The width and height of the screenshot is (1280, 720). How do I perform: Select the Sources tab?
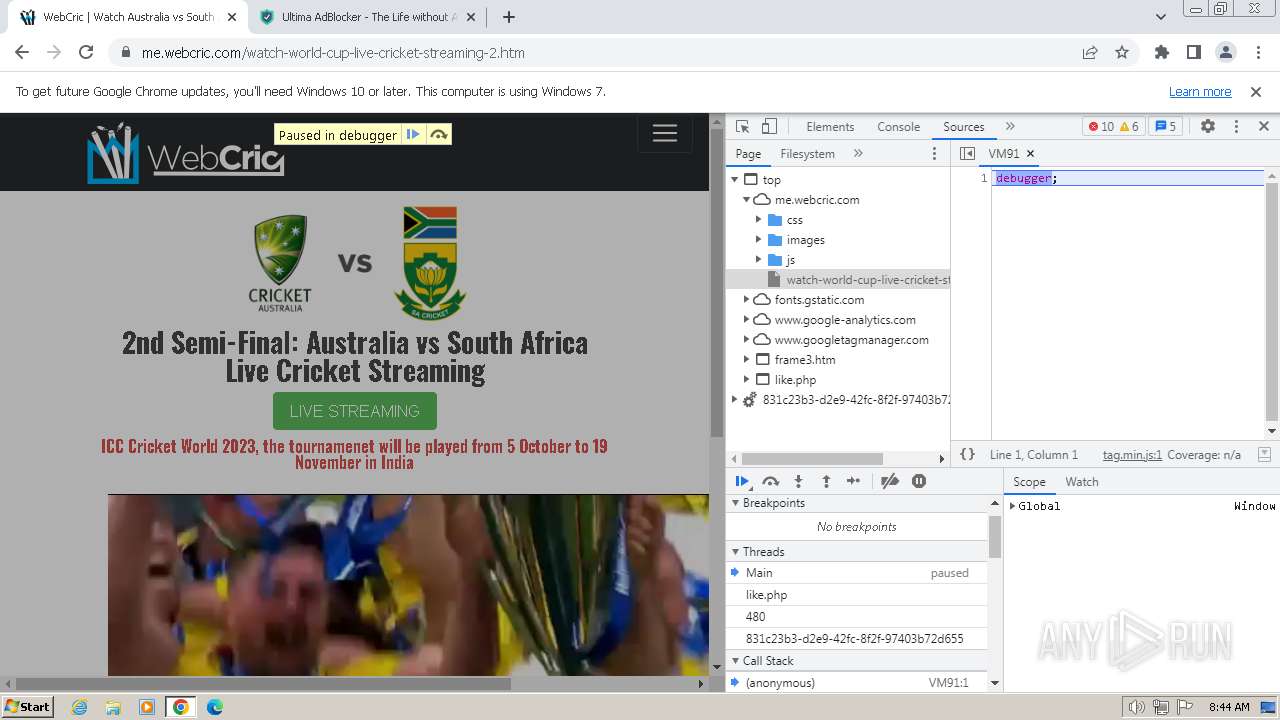click(x=964, y=127)
